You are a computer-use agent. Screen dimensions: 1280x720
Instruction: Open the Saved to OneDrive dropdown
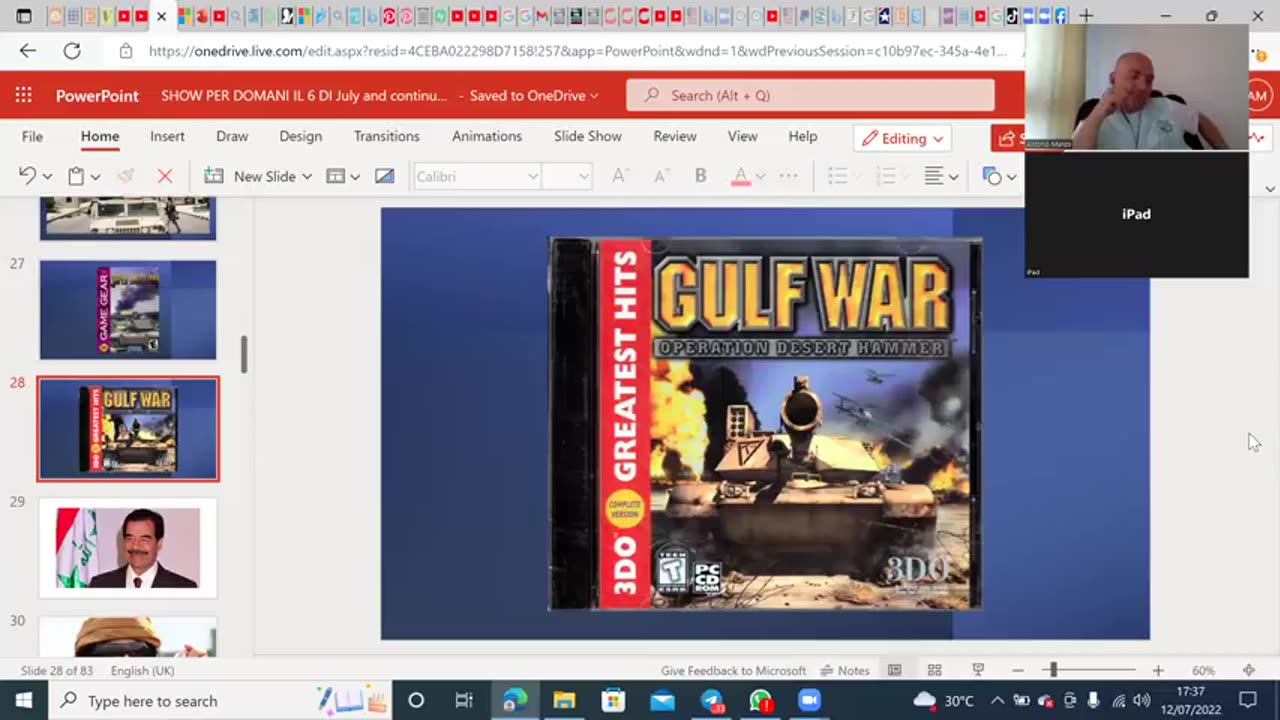pyautogui.click(x=534, y=96)
